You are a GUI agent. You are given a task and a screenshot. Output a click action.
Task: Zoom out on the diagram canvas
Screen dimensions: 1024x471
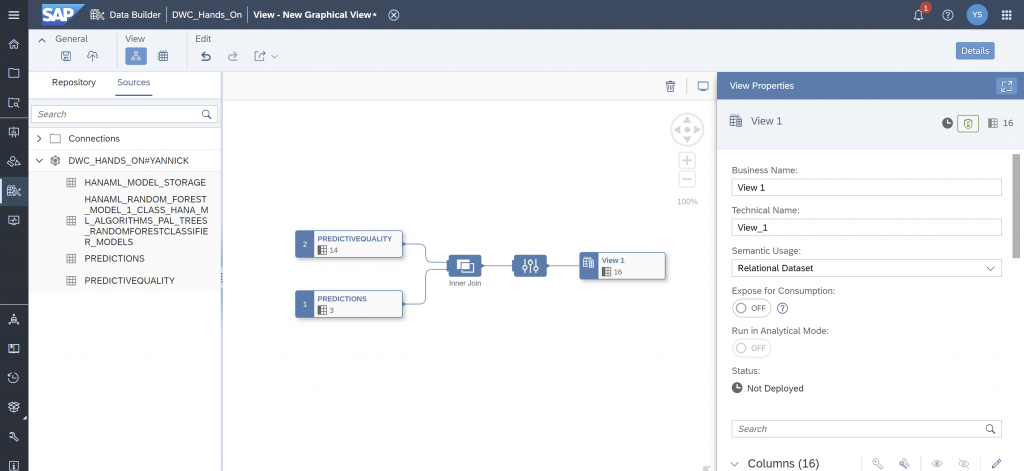(687, 180)
